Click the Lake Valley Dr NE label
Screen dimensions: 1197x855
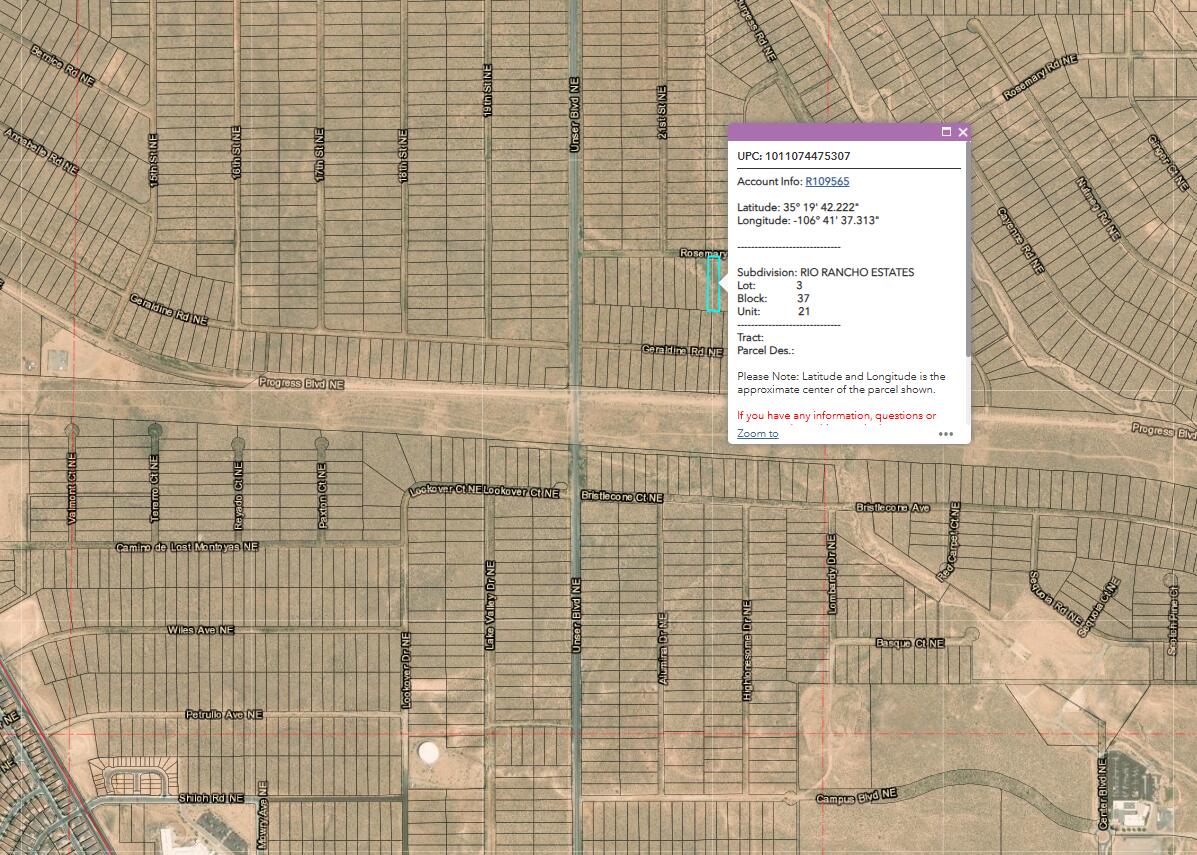(x=490, y=605)
